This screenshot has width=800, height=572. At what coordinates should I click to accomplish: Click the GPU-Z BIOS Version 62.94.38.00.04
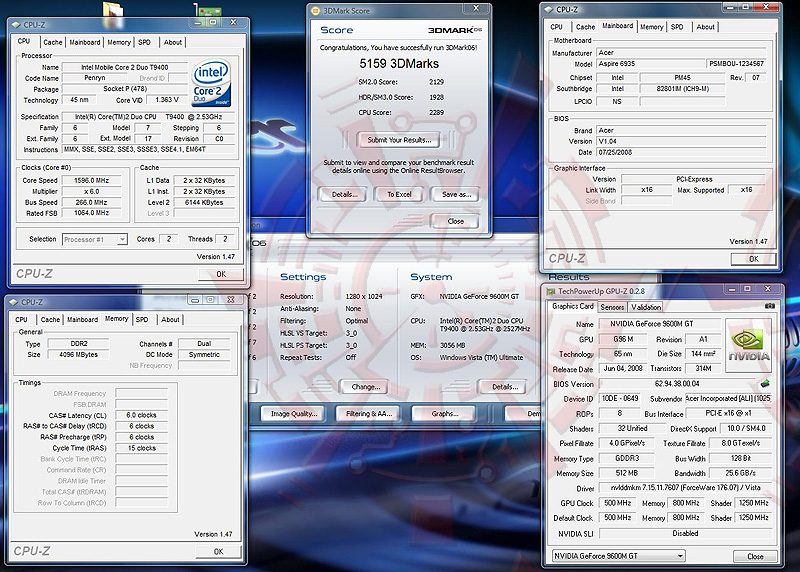[677, 384]
